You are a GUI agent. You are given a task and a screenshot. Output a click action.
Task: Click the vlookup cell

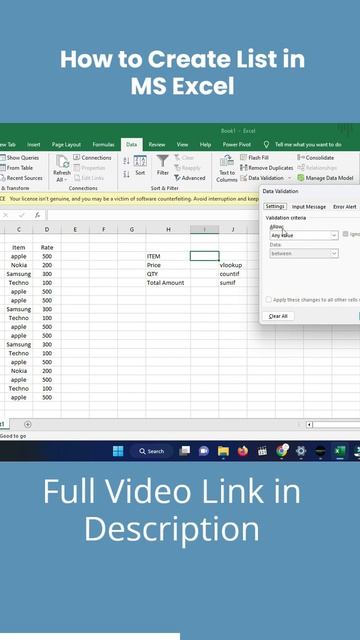[233, 265]
